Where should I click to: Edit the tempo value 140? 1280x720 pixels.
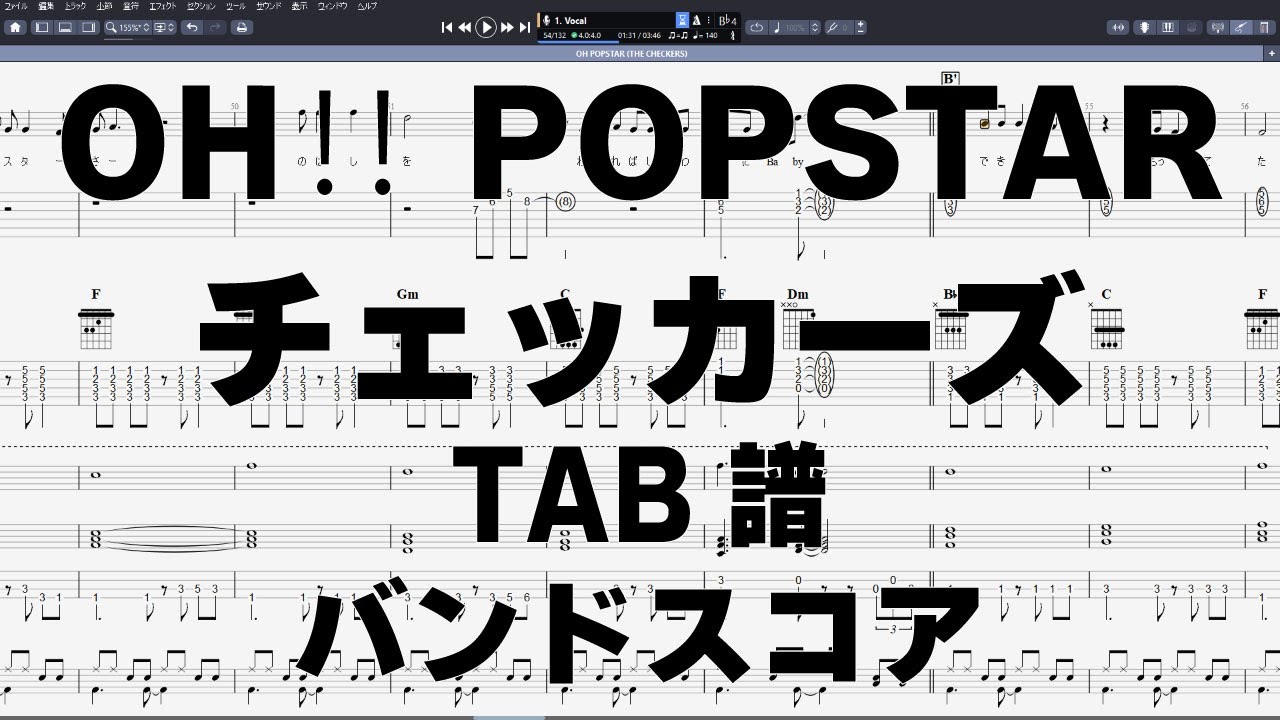(x=706, y=35)
